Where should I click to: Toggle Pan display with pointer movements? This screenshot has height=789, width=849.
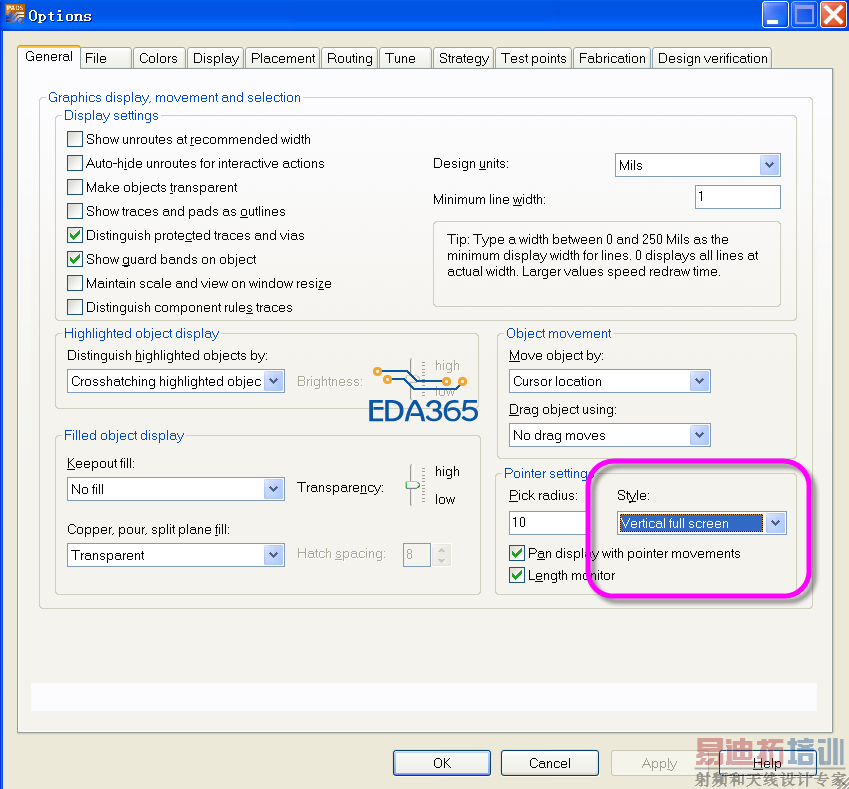click(x=517, y=553)
